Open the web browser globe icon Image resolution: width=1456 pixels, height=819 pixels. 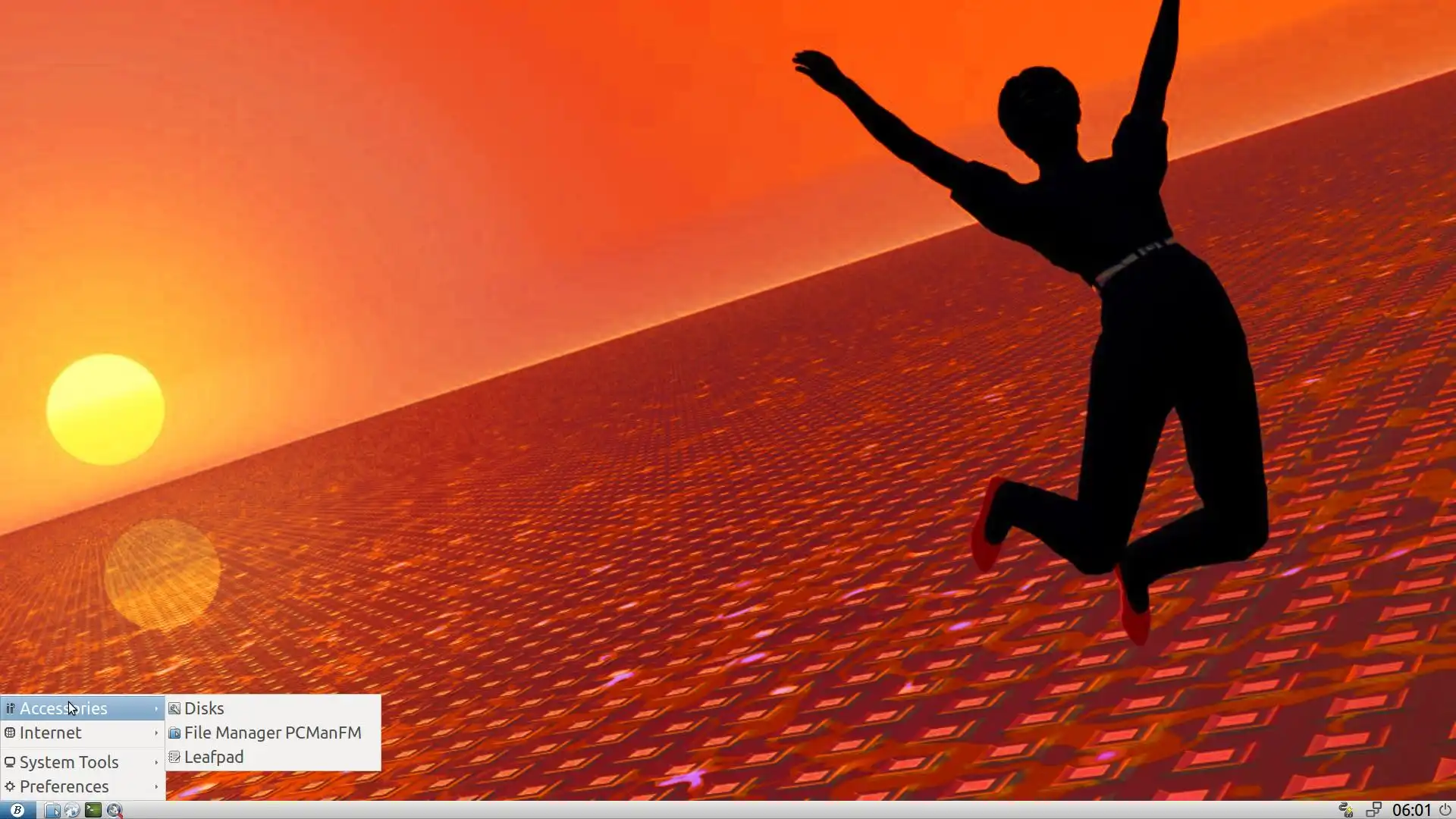pos(72,810)
